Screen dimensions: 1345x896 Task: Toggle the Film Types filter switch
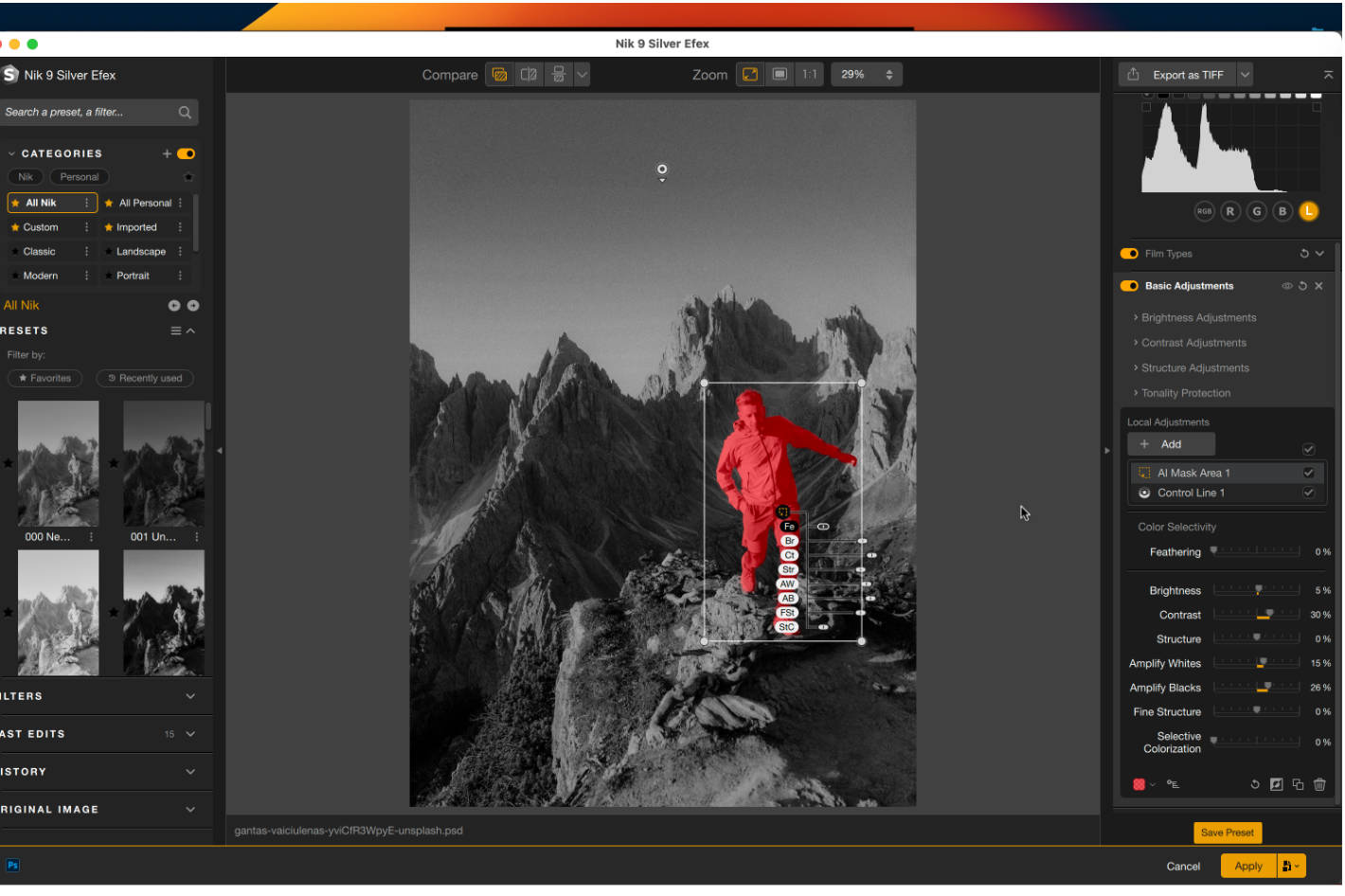pyautogui.click(x=1131, y=254)
